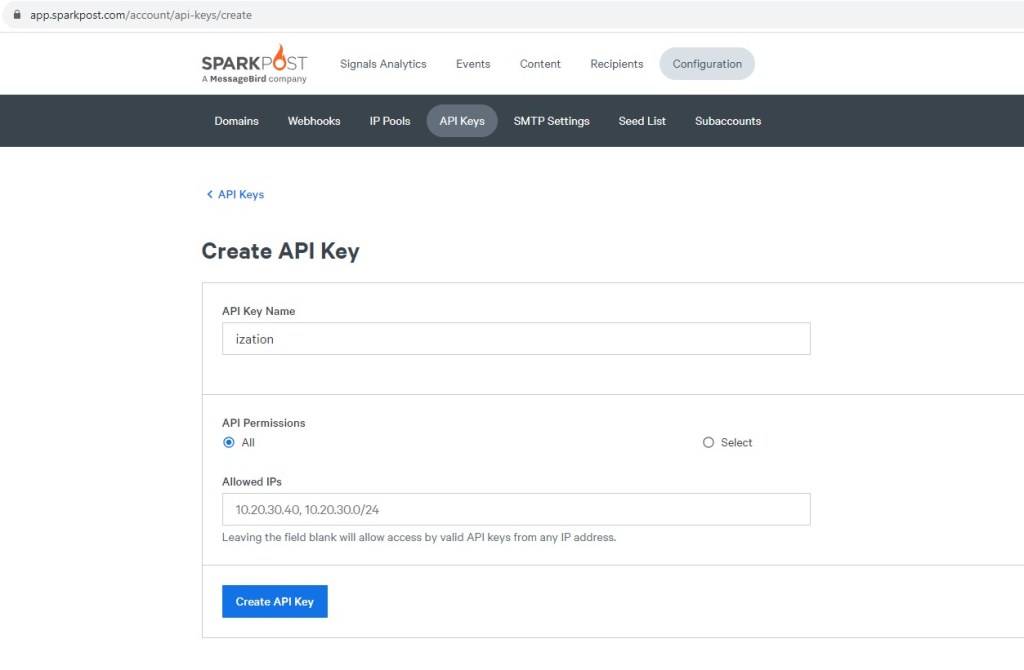This screenshot has width=1024, height=670.
Task: Click the padlock icon in address bar
Action: [x=16, y=15]
